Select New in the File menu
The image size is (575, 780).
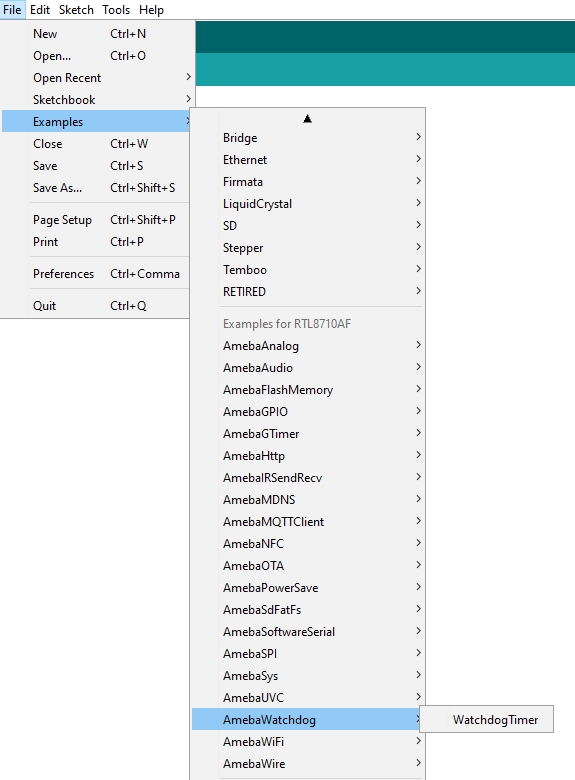coord(96,34)
